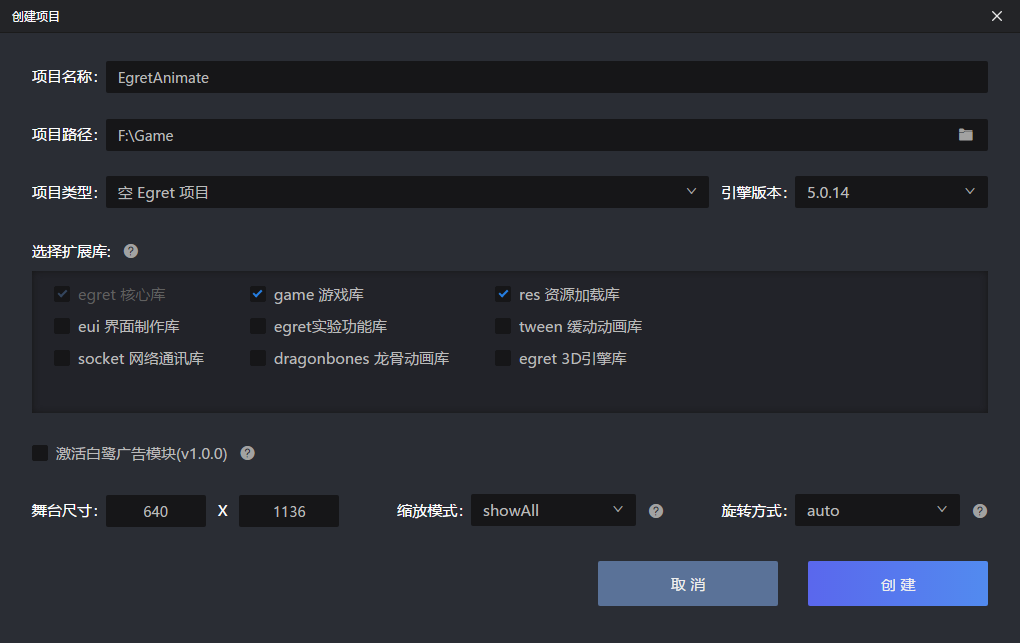The width and height of the screenshot is (1020, 643).
Task: Enable the egret实验功能库 checkbox
Action: point(258,326)
